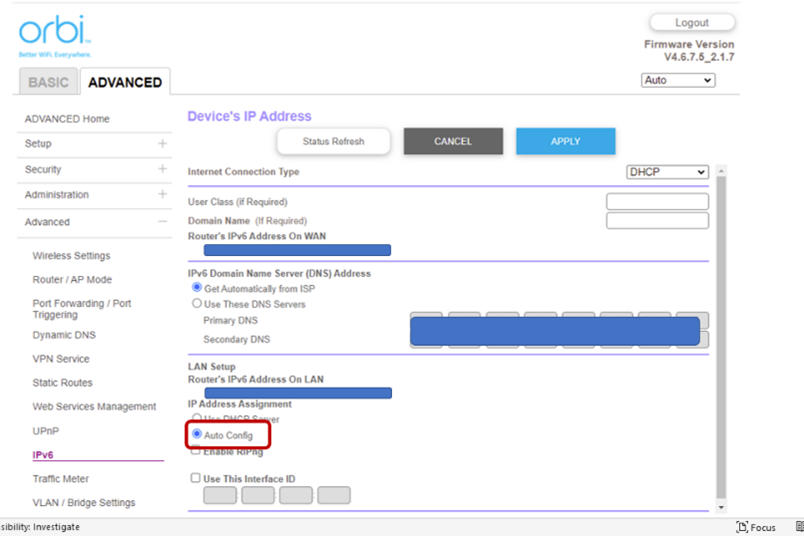Open the Auto language dropdown
Screen dimensions: 804x536
678,80
